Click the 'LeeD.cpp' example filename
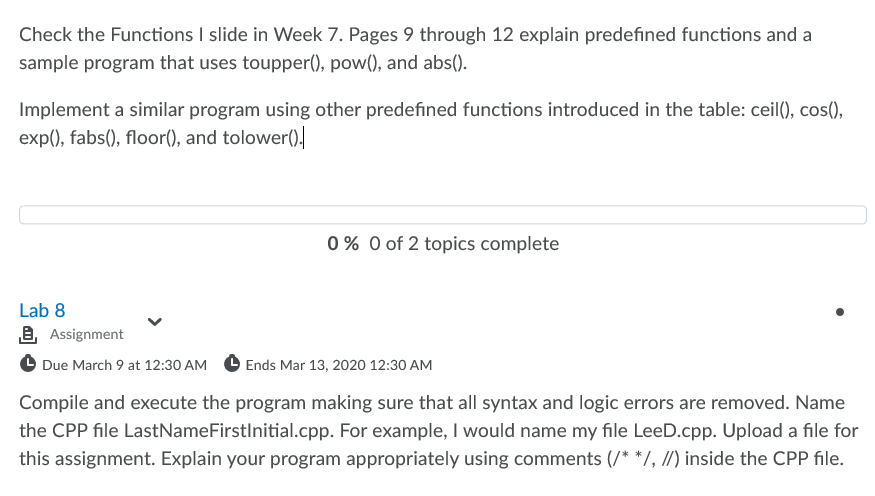The image size is (875, 496). (x=675, y=431)
